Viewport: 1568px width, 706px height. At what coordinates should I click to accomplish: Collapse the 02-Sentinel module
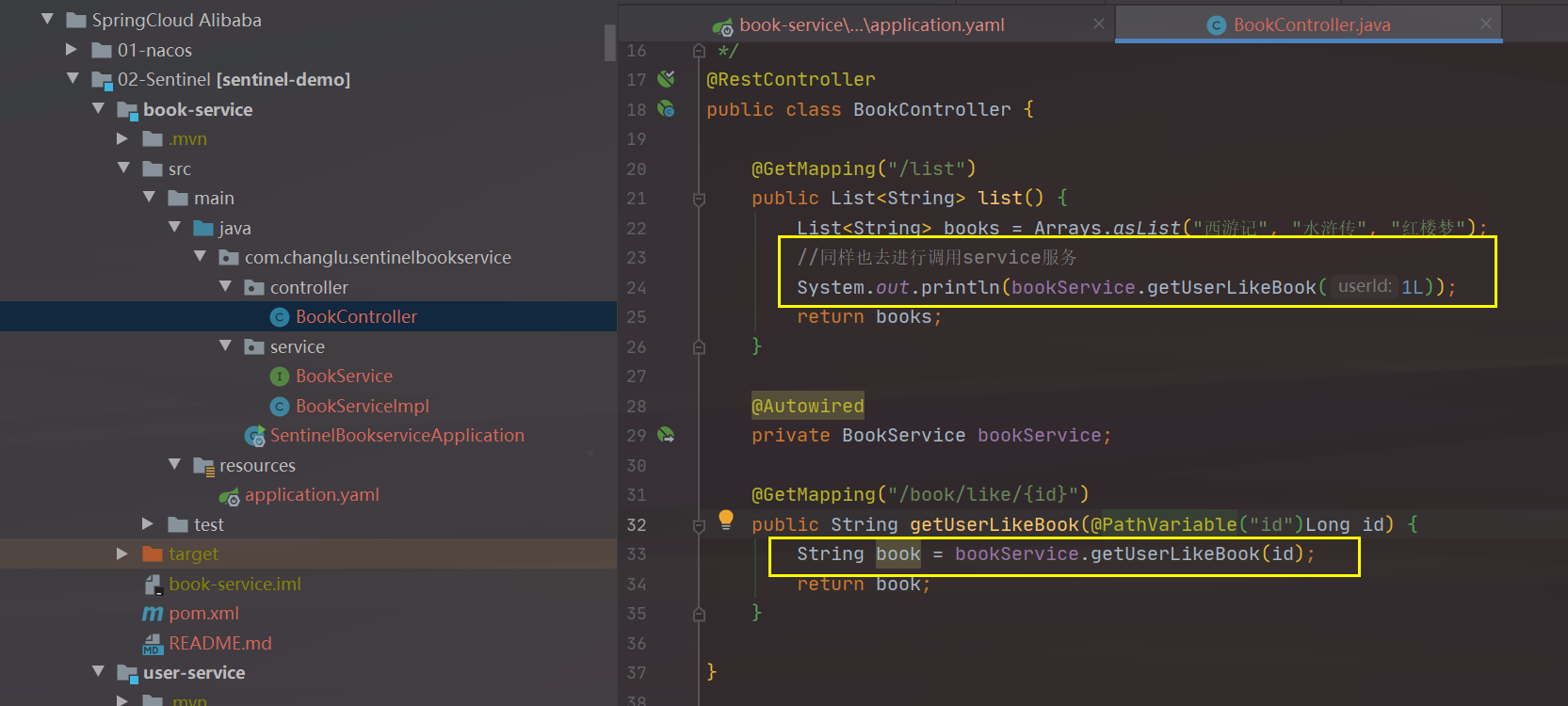click(73, 79)
